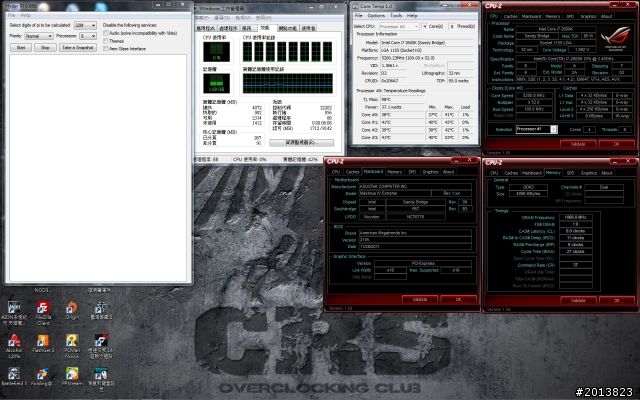
Task: Click Validate in the CPU-Z Memory window
Action: [578, 300]
